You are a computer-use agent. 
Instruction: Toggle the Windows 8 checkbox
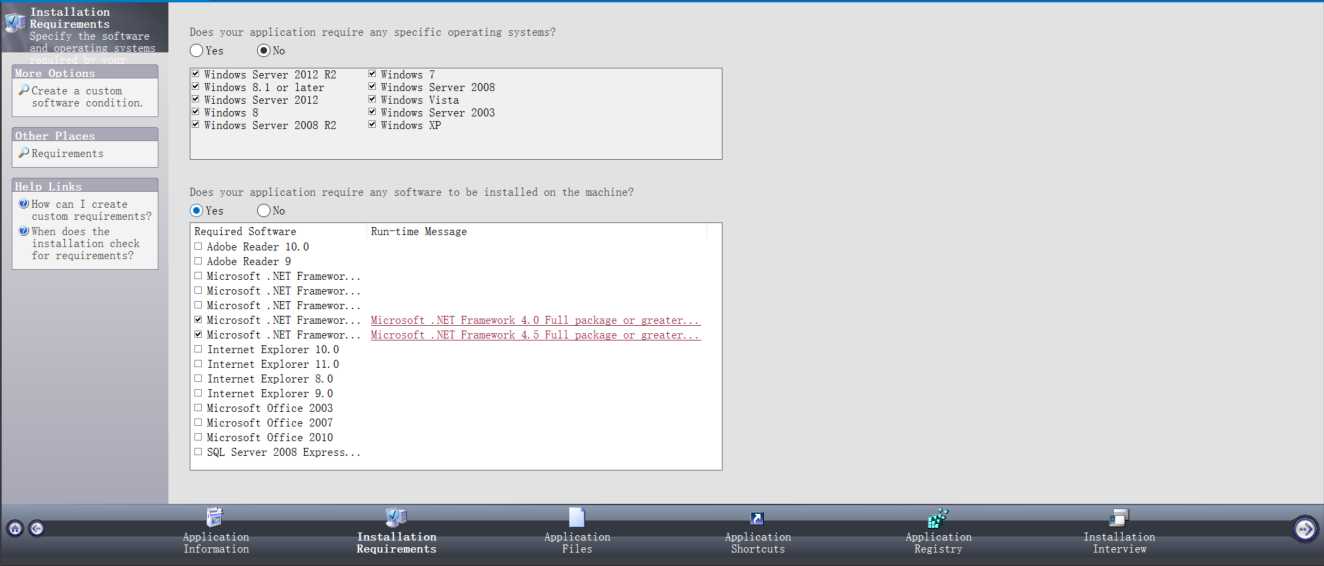[x=196, y=112]
